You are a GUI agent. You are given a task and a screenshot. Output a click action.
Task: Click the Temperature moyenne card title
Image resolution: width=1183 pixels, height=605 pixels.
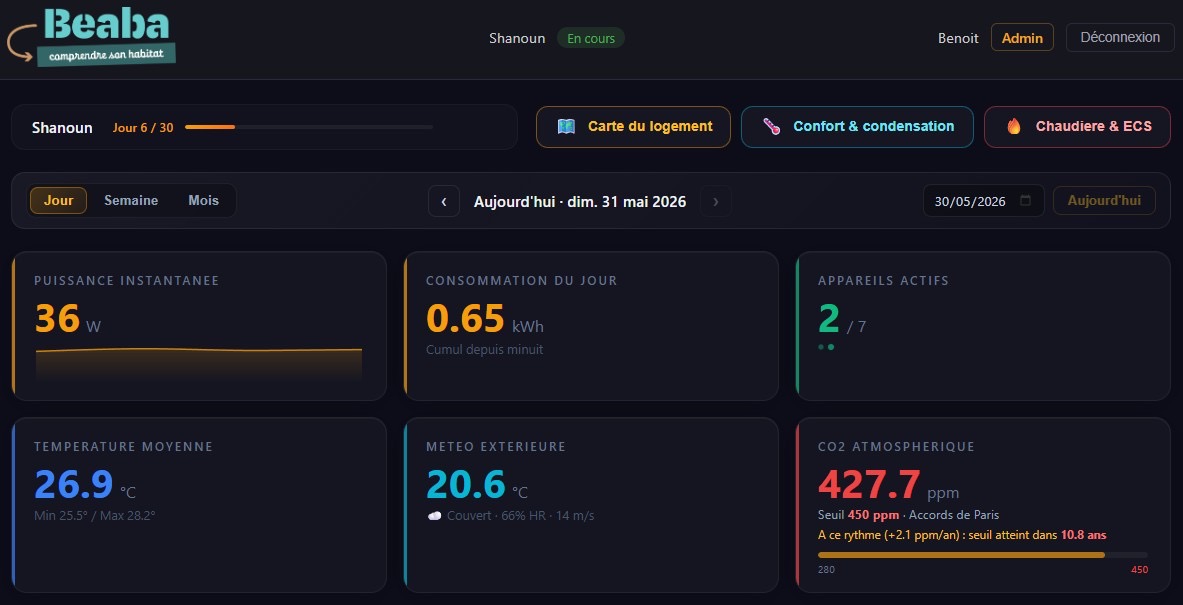point(124,447)
